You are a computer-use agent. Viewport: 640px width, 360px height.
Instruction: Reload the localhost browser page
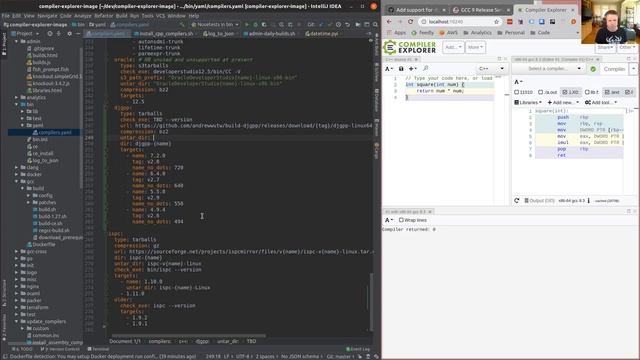tap(410, 22)
